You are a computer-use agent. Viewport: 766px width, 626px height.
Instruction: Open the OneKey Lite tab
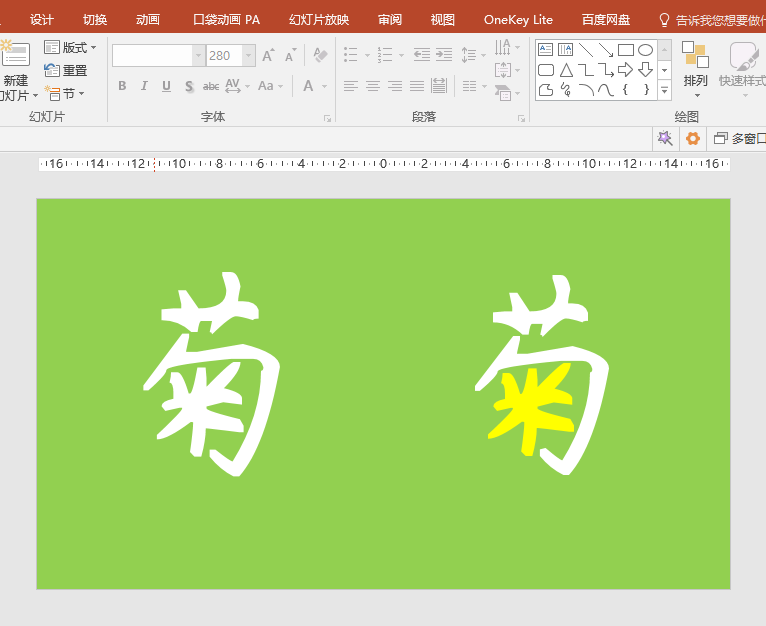coord(518,20)
